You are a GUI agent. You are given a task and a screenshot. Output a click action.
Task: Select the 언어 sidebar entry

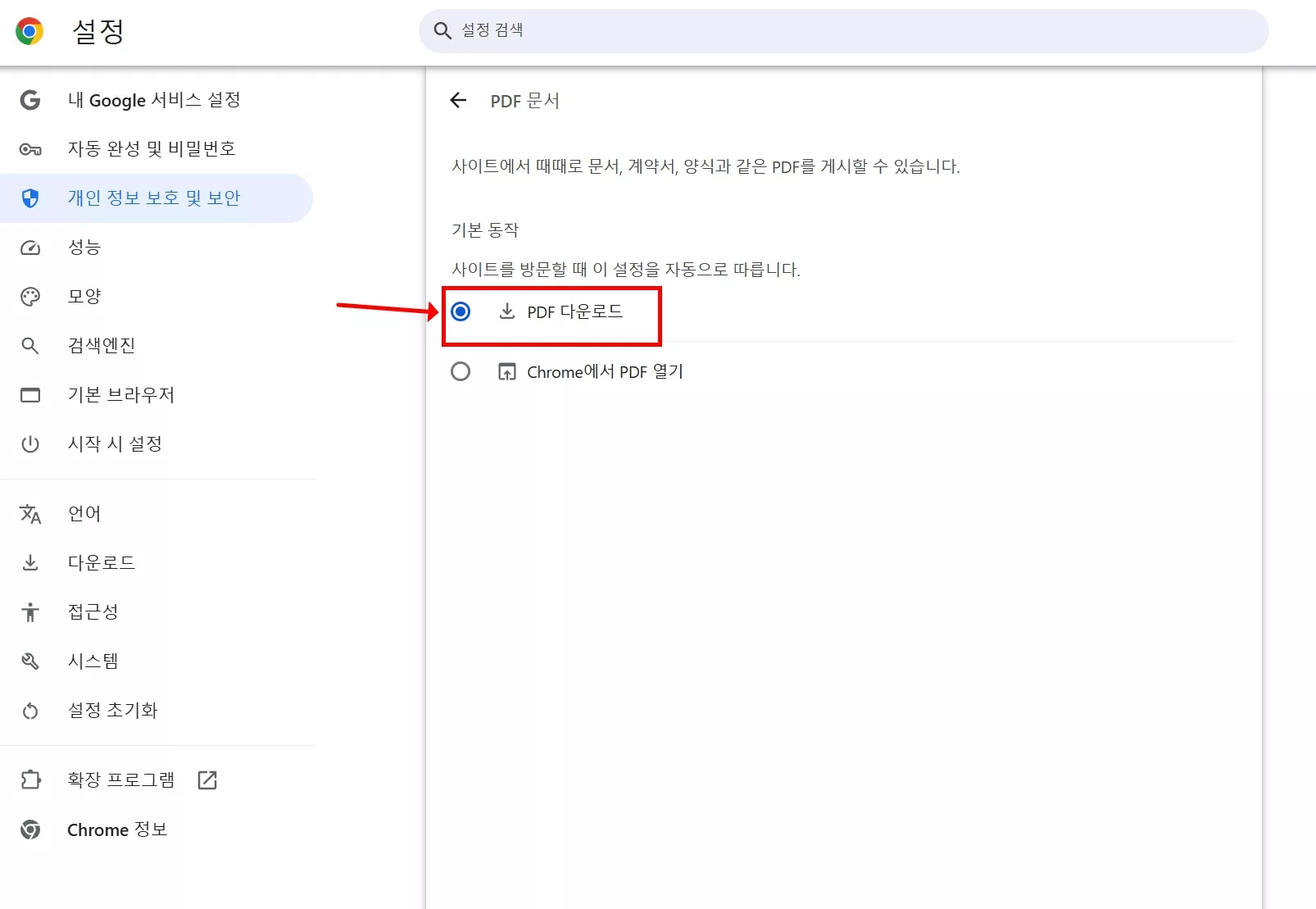84,513
